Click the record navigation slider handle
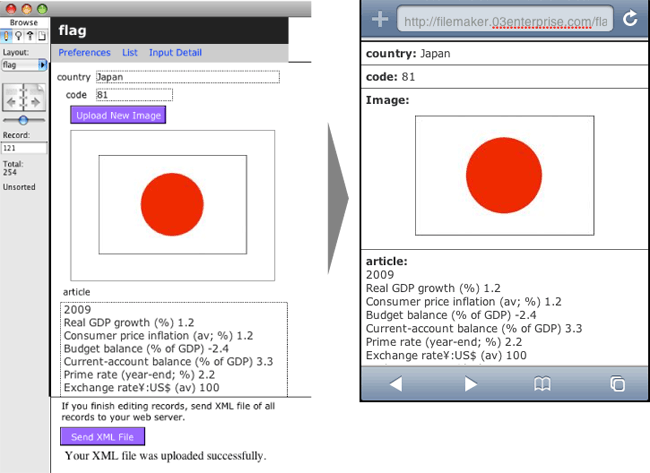This screenshot has height=473, width=650. pos(23,120)
